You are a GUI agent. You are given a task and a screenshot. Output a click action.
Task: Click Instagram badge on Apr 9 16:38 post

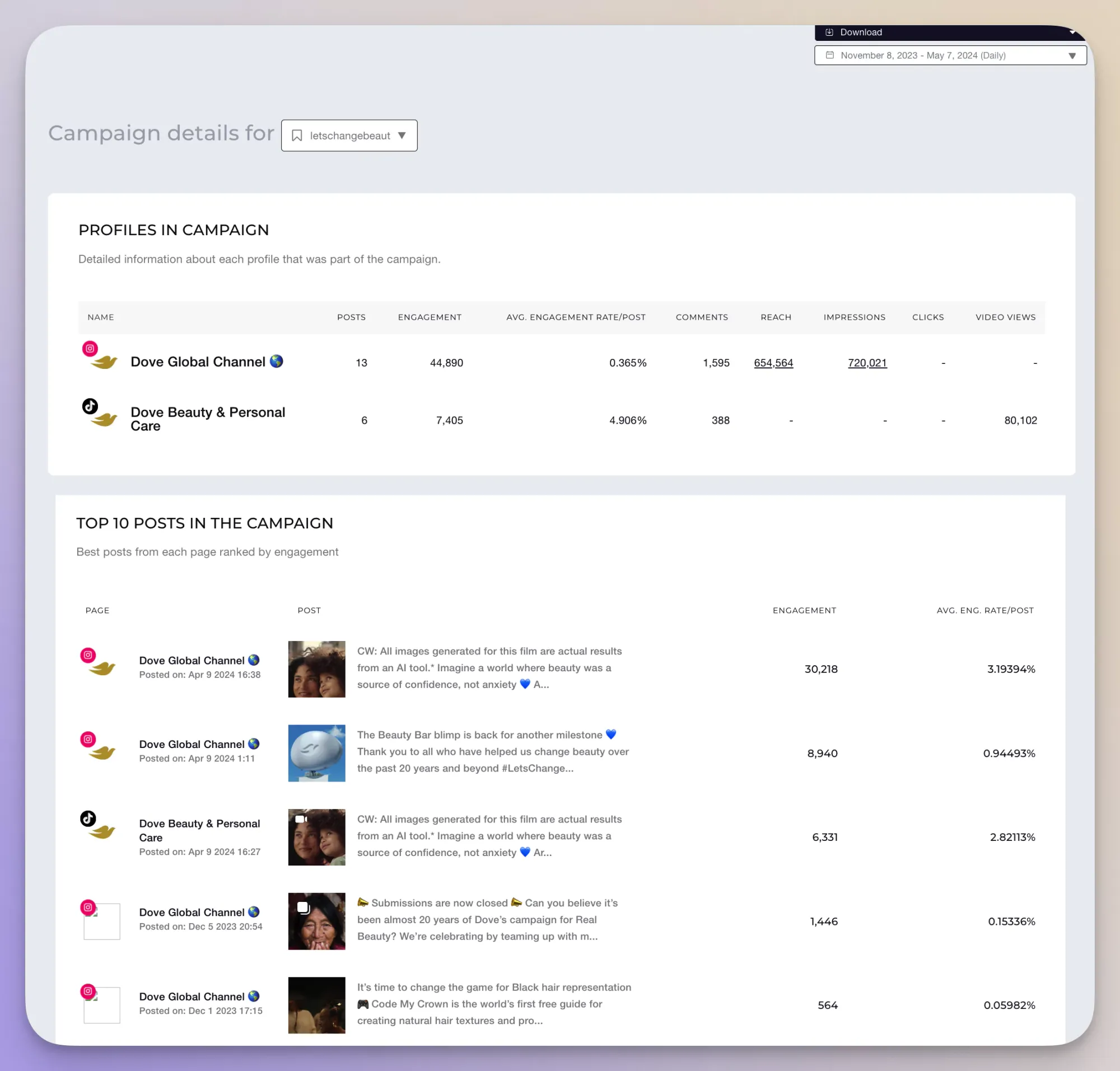point(87,655)
